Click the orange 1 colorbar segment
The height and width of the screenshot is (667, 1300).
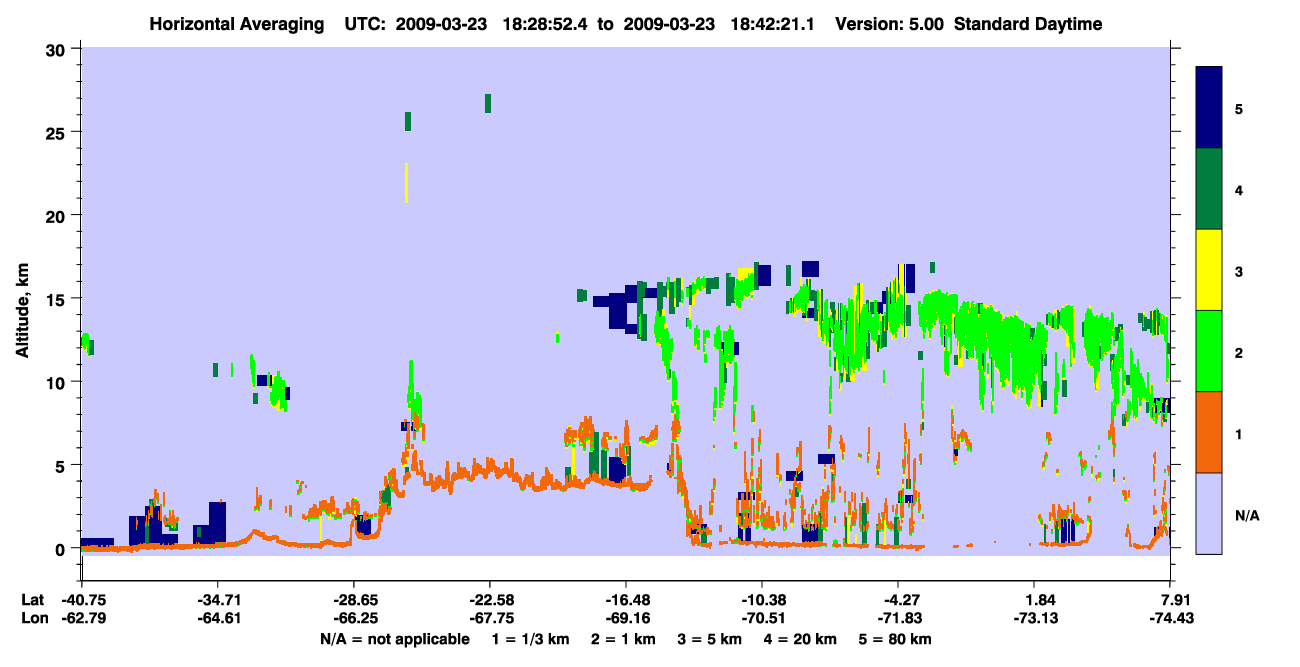(x=1209, y=432)
